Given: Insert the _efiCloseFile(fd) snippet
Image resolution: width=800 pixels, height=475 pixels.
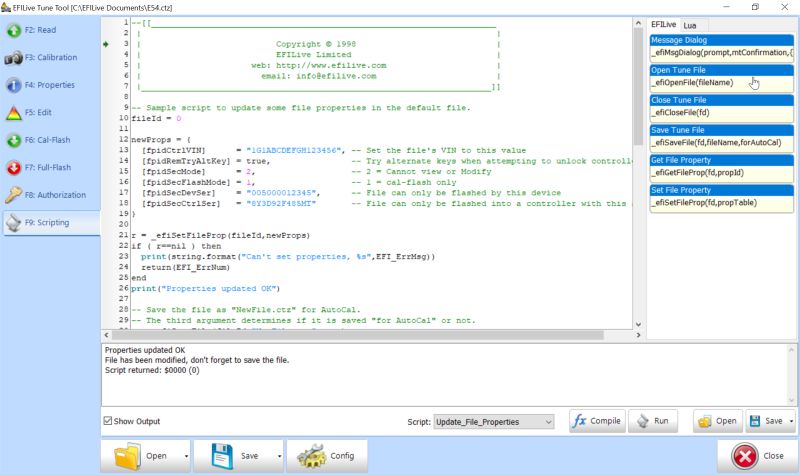Looking at the screenshot, I should coord(721,113).
